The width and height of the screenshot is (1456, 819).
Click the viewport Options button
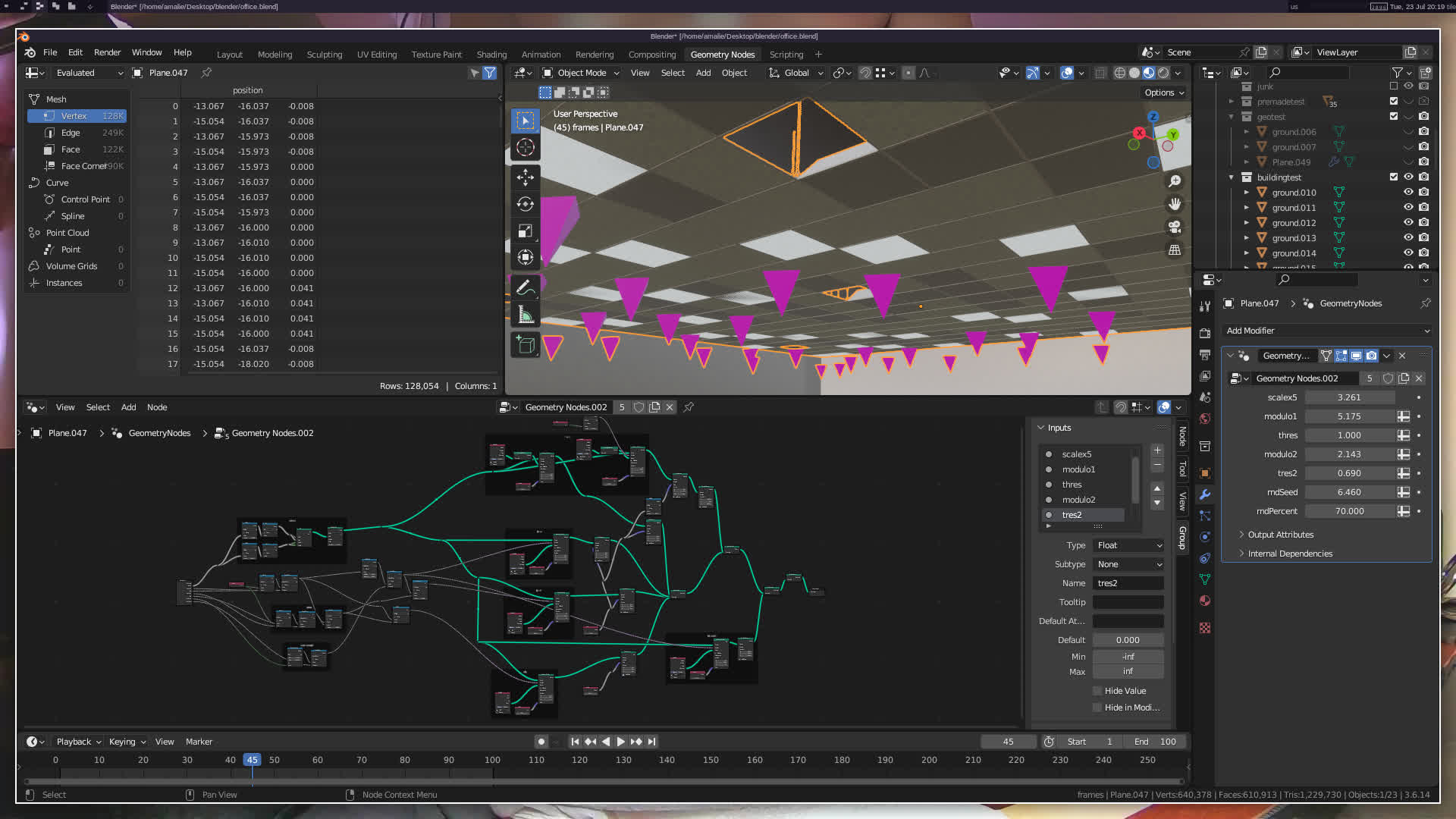[x=1164, y=93]
